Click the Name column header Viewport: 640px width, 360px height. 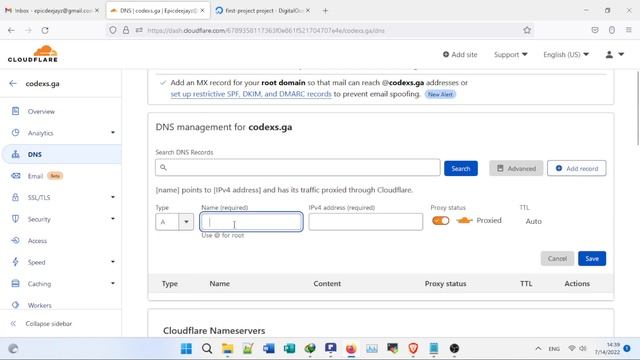(x=220, y=284)
